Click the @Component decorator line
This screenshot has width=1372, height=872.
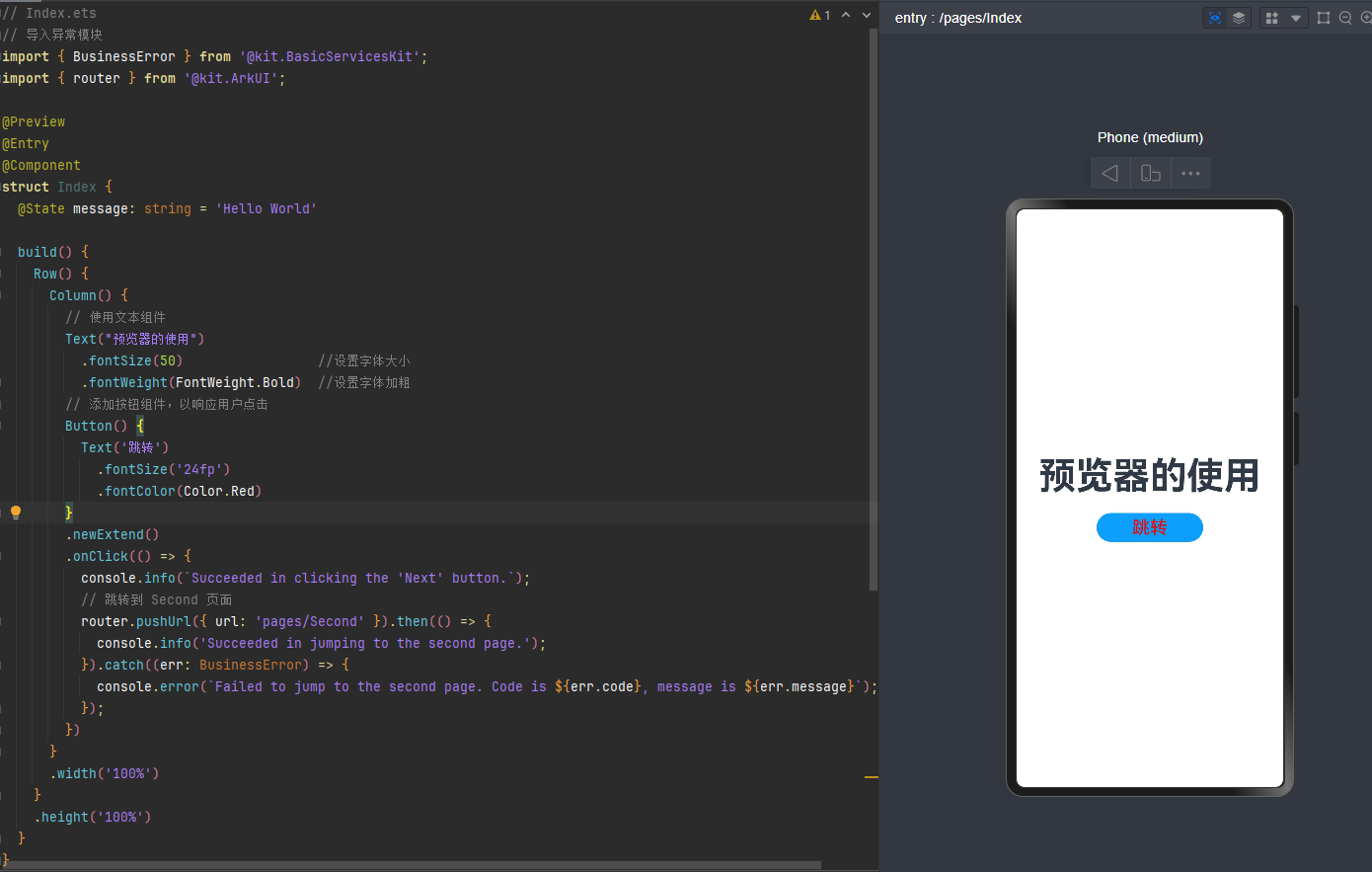pos(41,165)
